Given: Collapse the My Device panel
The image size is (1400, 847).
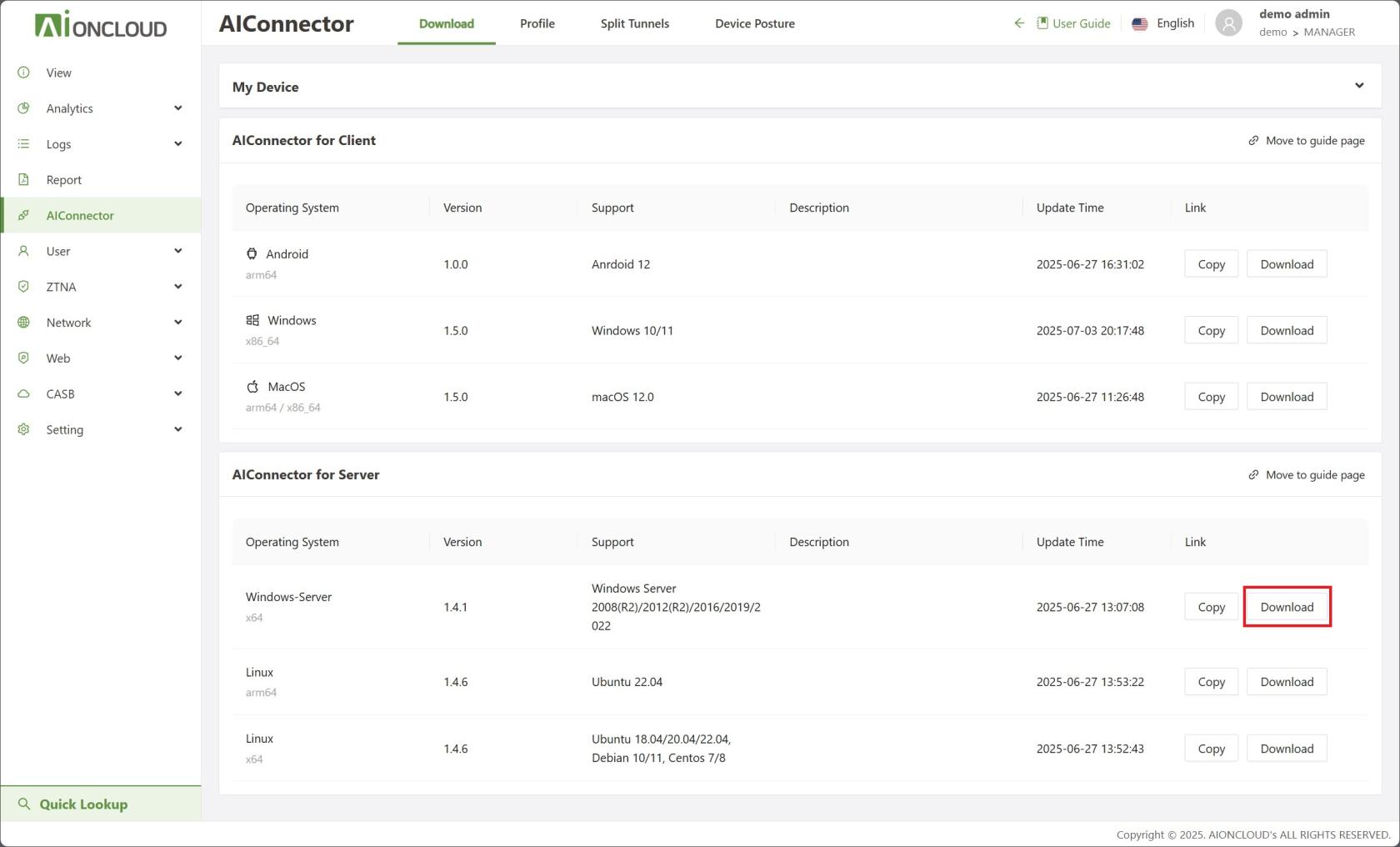Looking at the screenshot, I should click(x=1359, y=86).
